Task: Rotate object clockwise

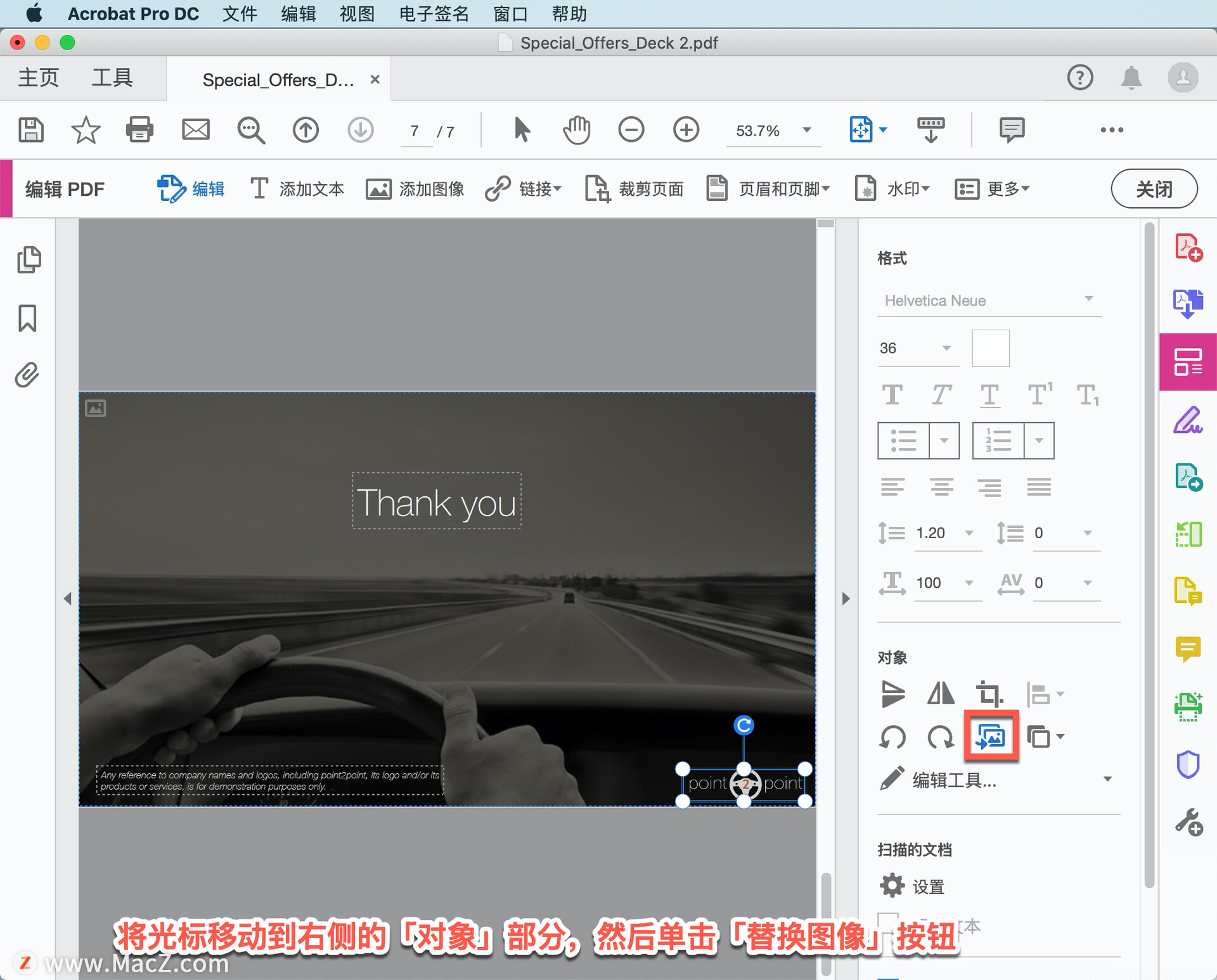Action: [x=941, y=737]
